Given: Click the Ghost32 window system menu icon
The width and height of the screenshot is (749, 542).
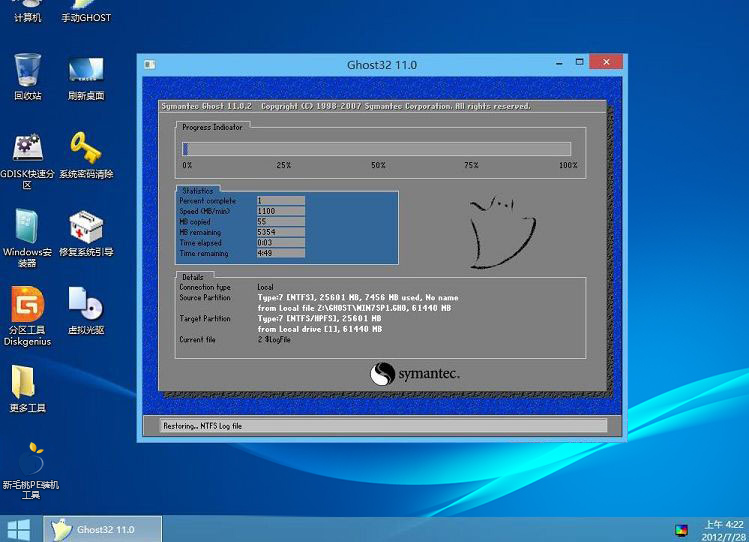Looking at the screenshot, I should [x=150, y=64].
